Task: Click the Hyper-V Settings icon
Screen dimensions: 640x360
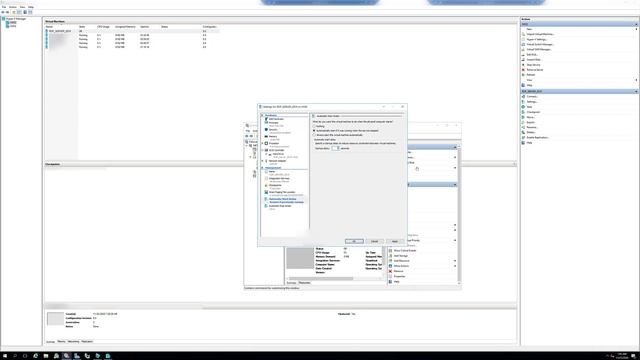Action: (523, 39)
